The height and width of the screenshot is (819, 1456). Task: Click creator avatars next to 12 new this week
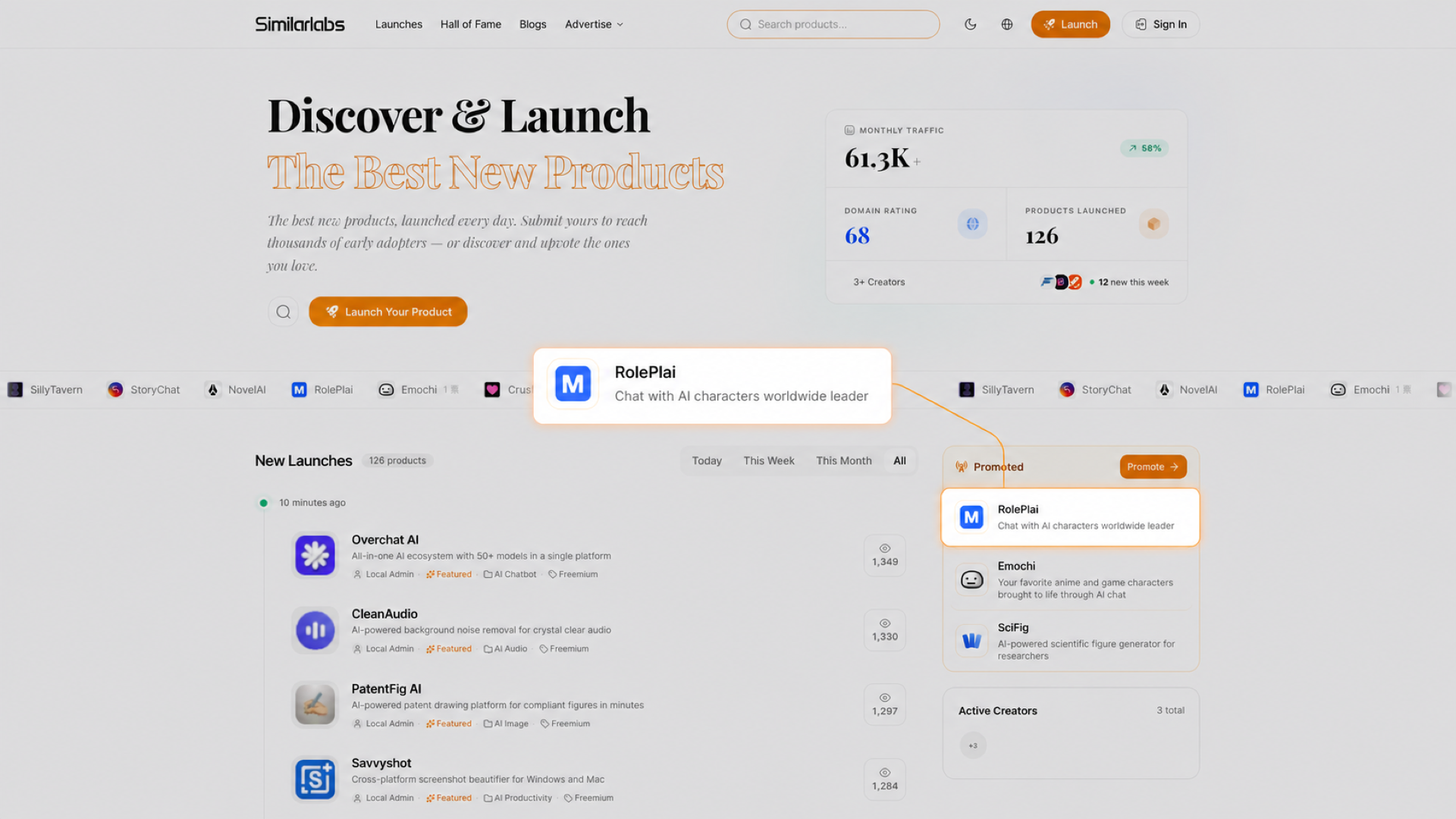[x=1061, y=282]
